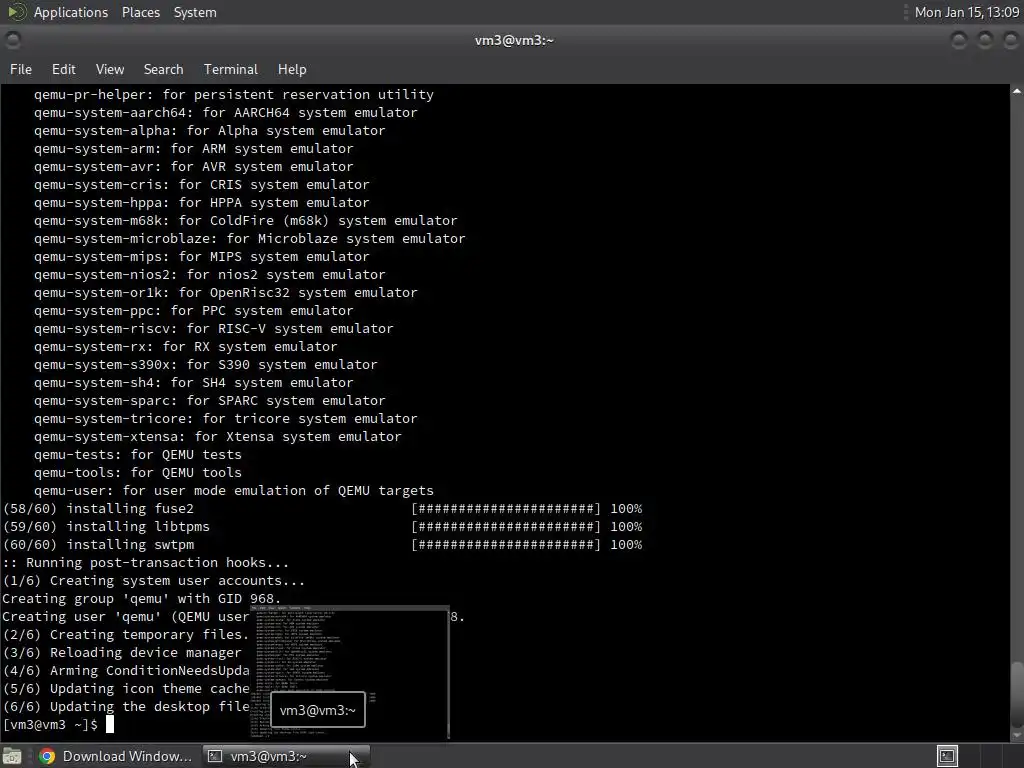Open the Edit menu
This screenshot has width=1024, height=768.
(63, 69)
